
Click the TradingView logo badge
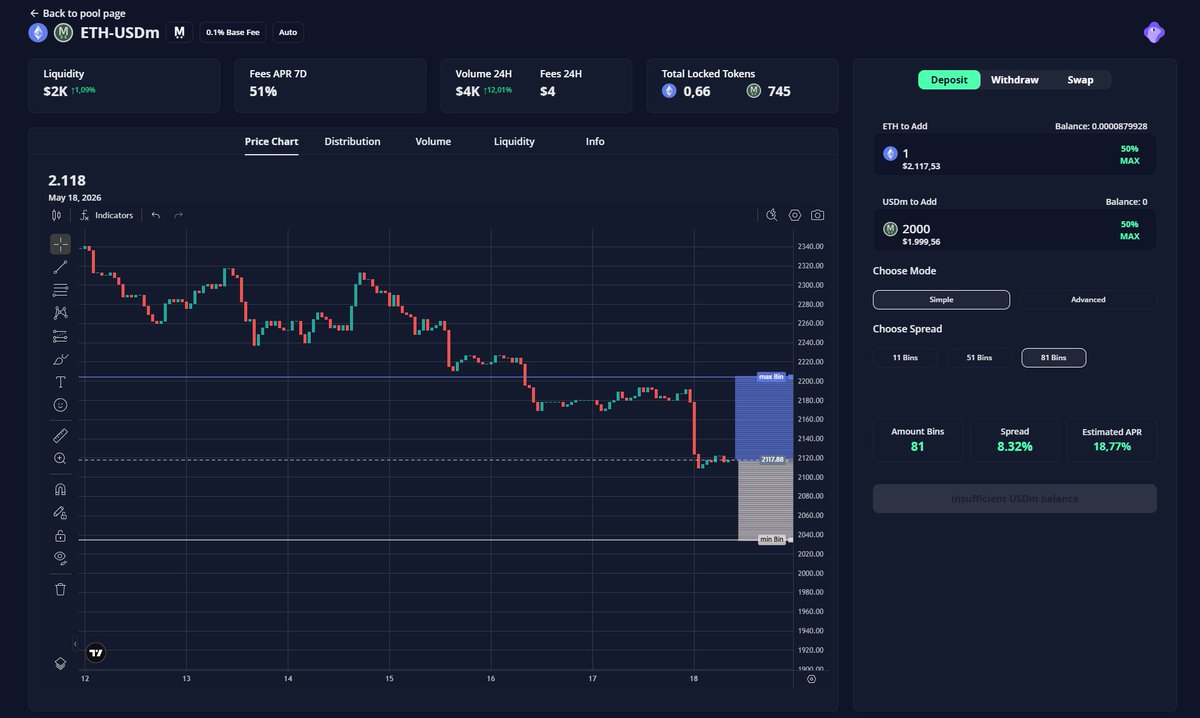pyautogui.click(x=96, y=653)
